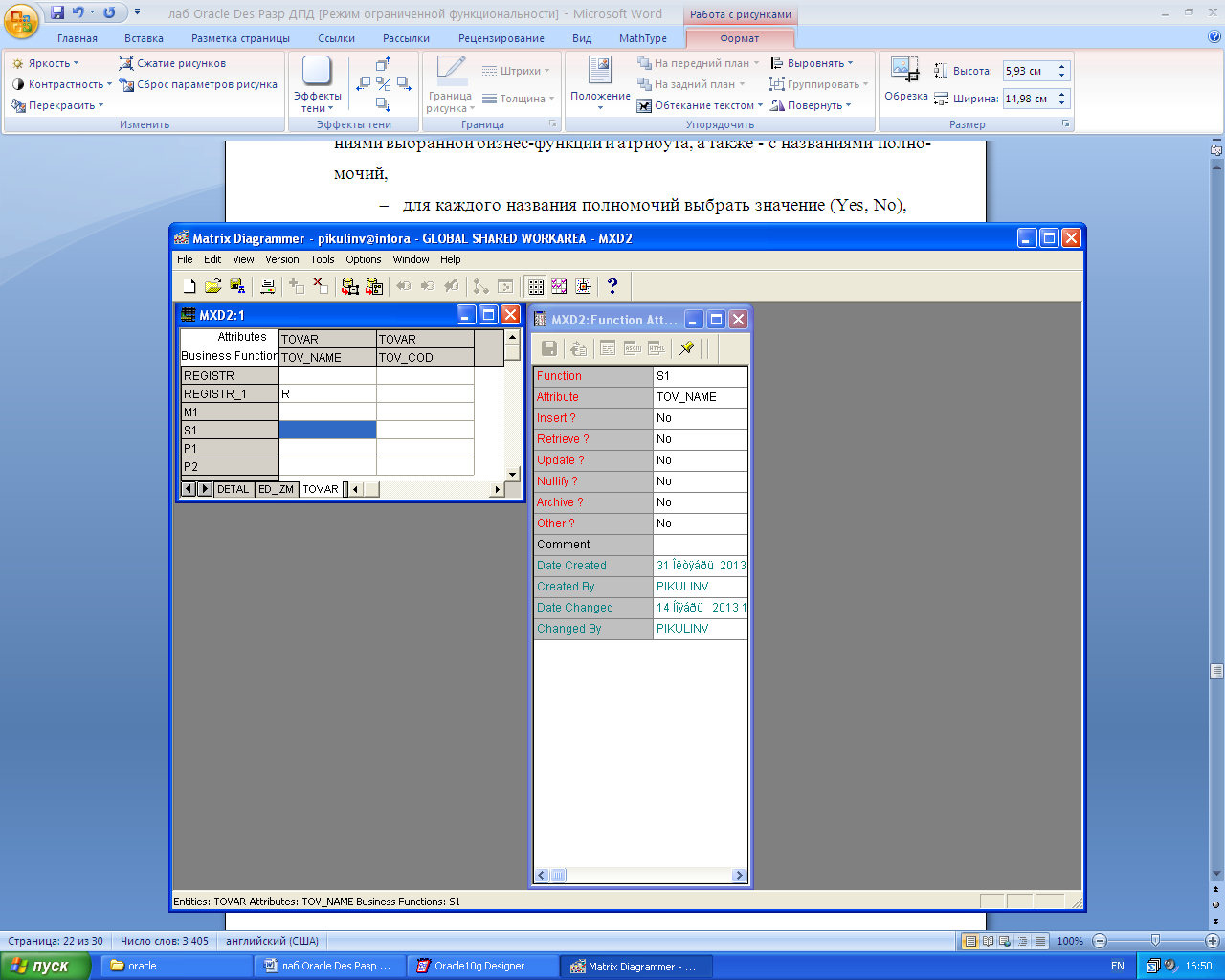The height and width of the screenshot is (980, 1225).
Task: Open the Перекрасить recolor dropdown
Action: [x=57, y=105]
